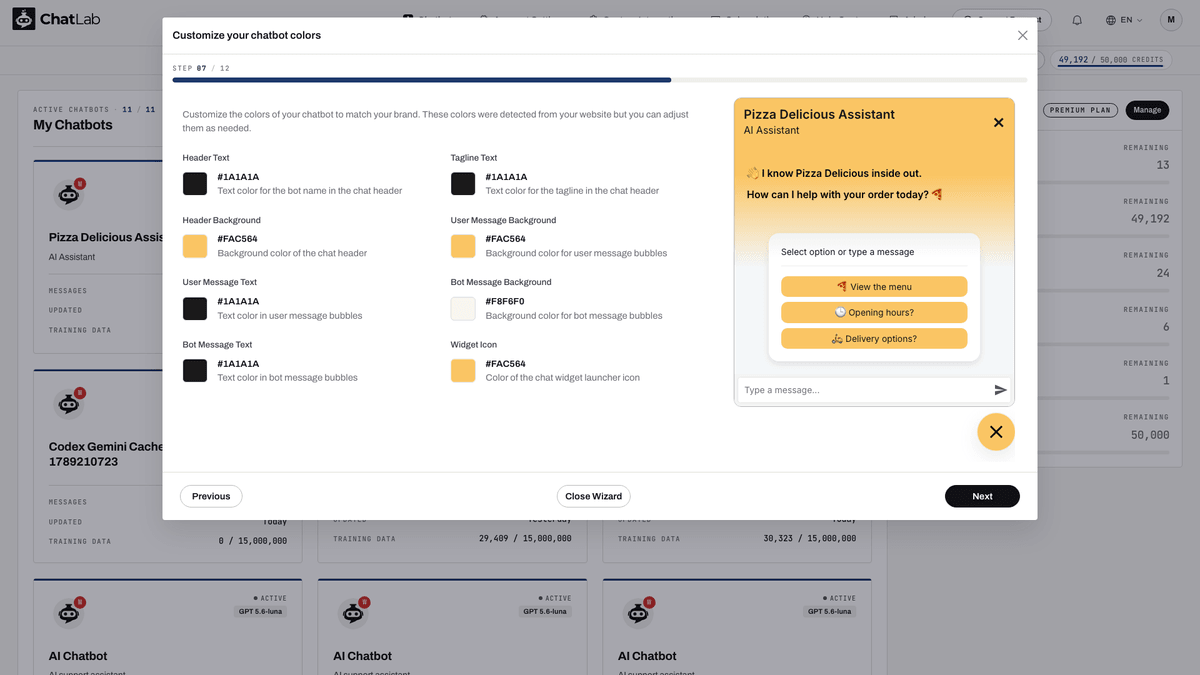Click the Close Wizard button
Screen dimensions: 1200x675
pyautogui.click(x=594, y=496)
